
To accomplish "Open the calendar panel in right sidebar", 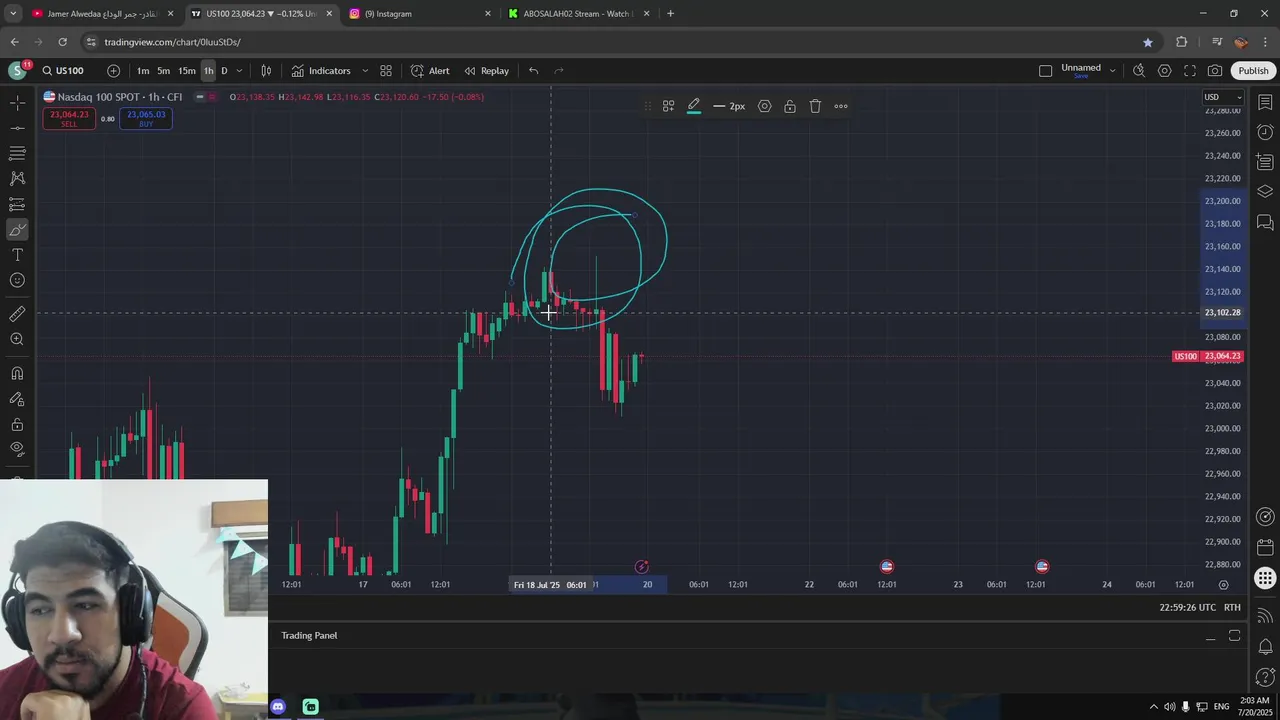I will pos(1265,548).
